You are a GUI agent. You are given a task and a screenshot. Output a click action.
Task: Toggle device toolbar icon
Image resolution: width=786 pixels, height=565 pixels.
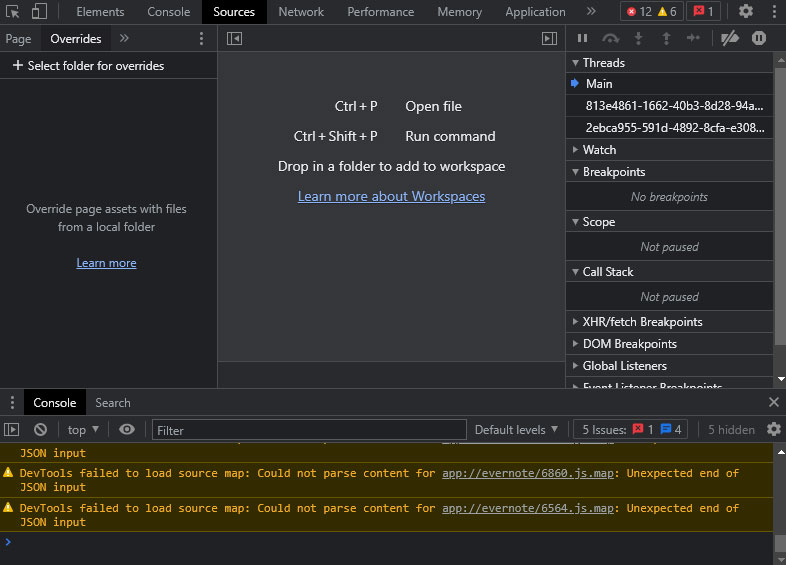[39, 12]
